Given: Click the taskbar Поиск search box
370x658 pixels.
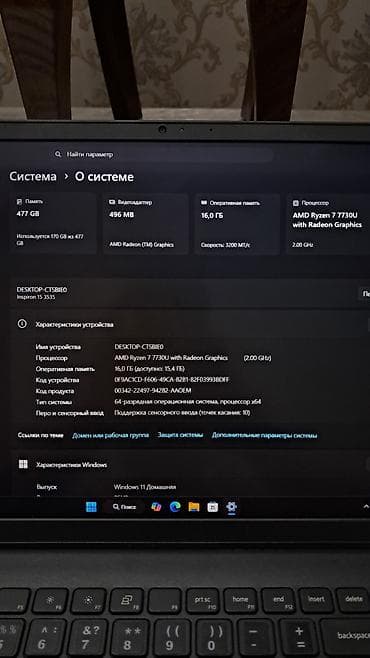Looking at the screenshot, I should pos(124,507).
